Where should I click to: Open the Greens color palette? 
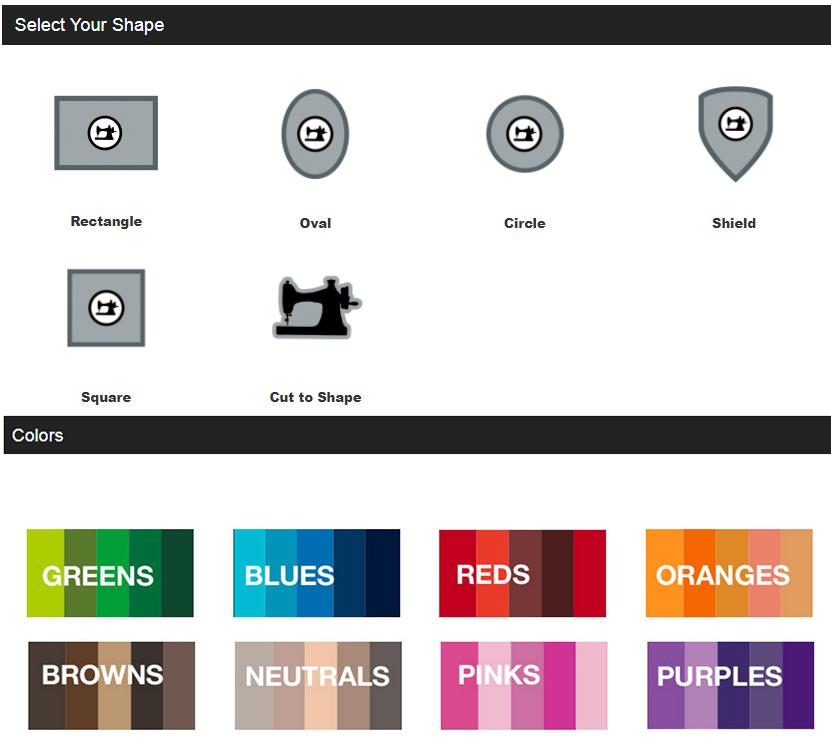(110, 573)
